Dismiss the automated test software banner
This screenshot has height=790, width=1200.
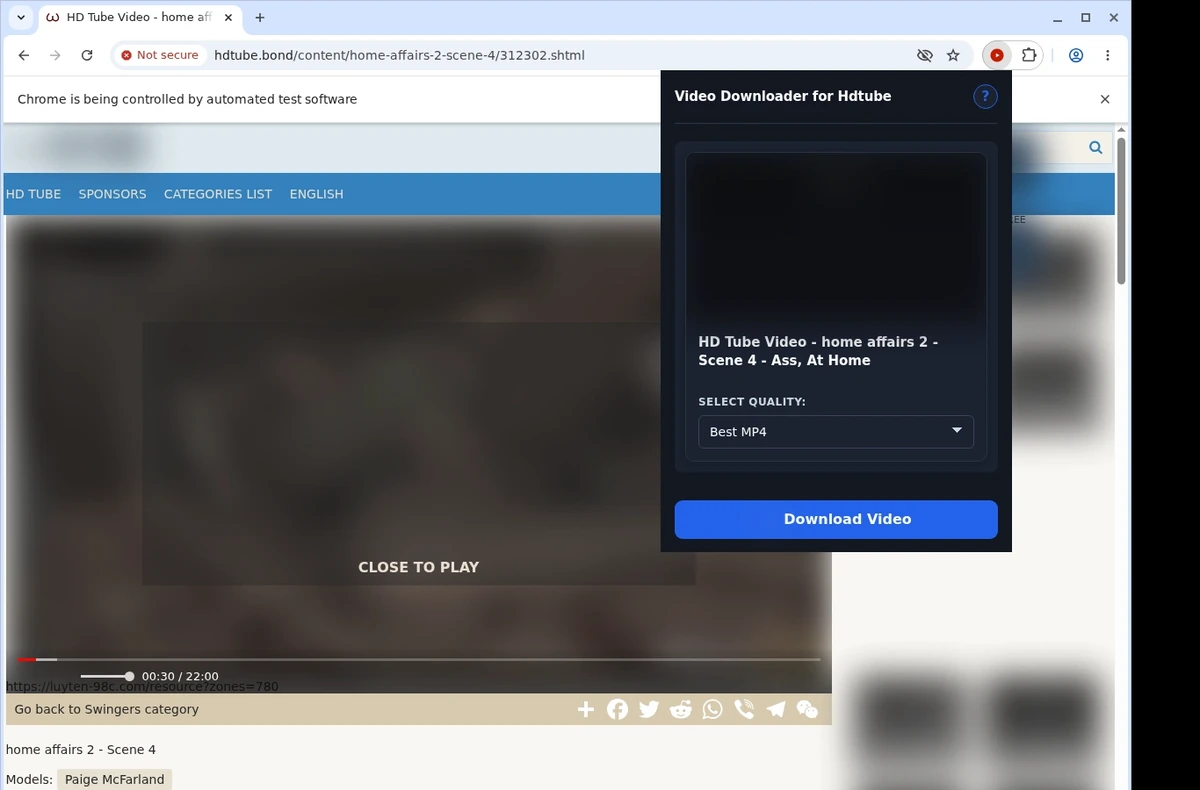(x=1105, y=99)
